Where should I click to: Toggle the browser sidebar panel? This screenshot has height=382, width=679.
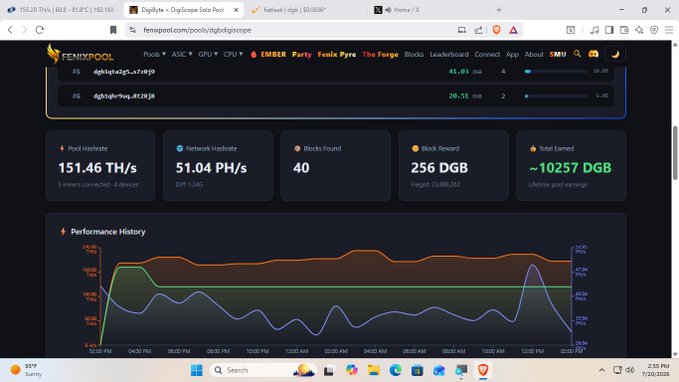(x=609, y=30)
